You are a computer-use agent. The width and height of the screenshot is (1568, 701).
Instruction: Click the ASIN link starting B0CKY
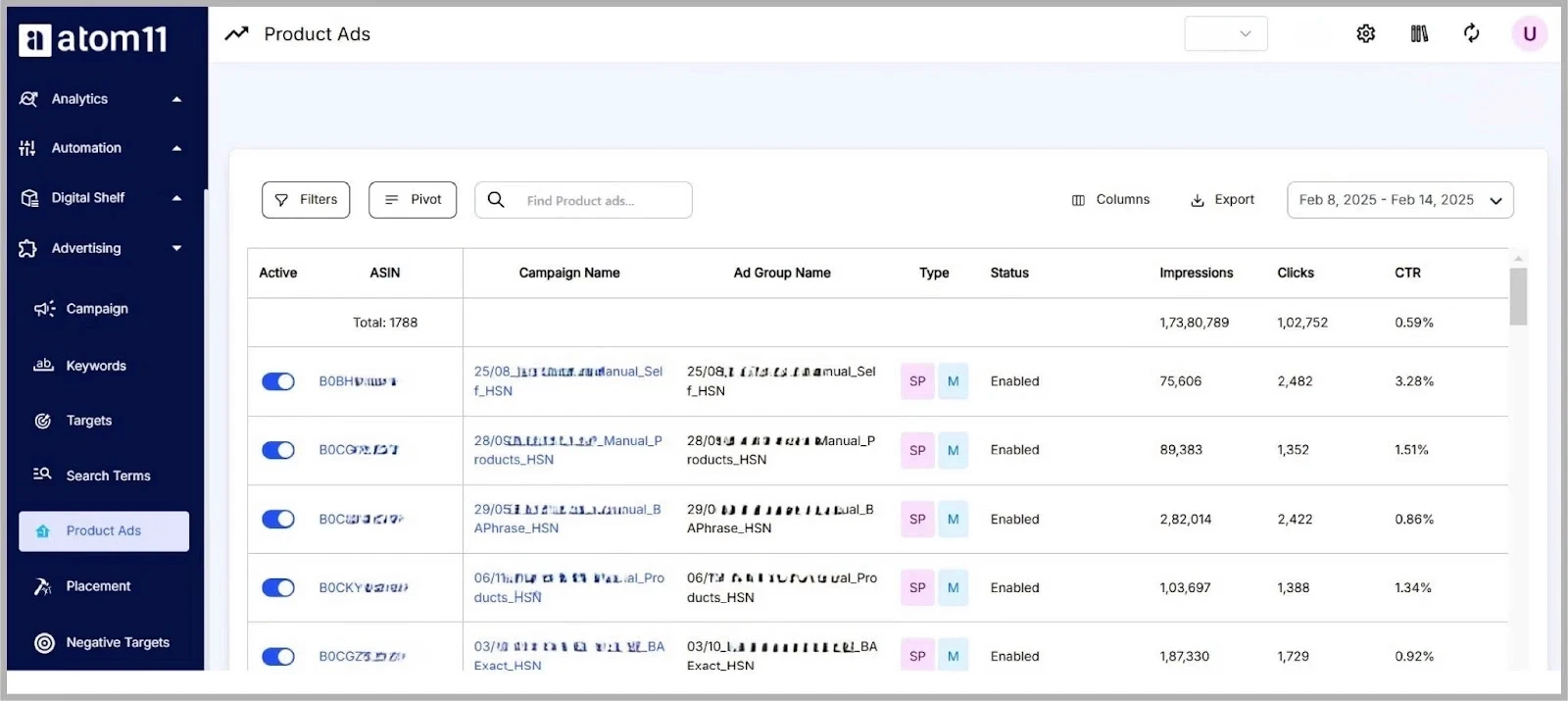point(364,588)
